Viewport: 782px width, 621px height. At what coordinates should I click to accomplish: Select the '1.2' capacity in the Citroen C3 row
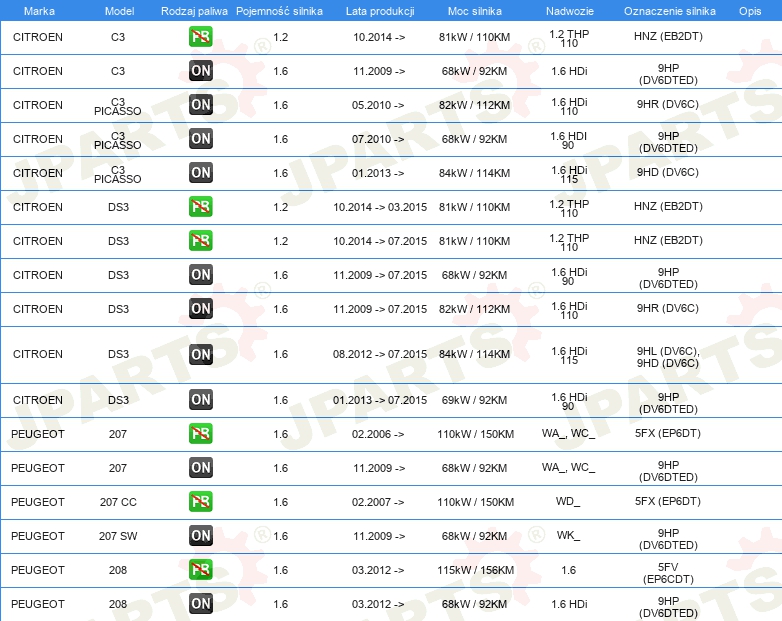coord(280,37)
